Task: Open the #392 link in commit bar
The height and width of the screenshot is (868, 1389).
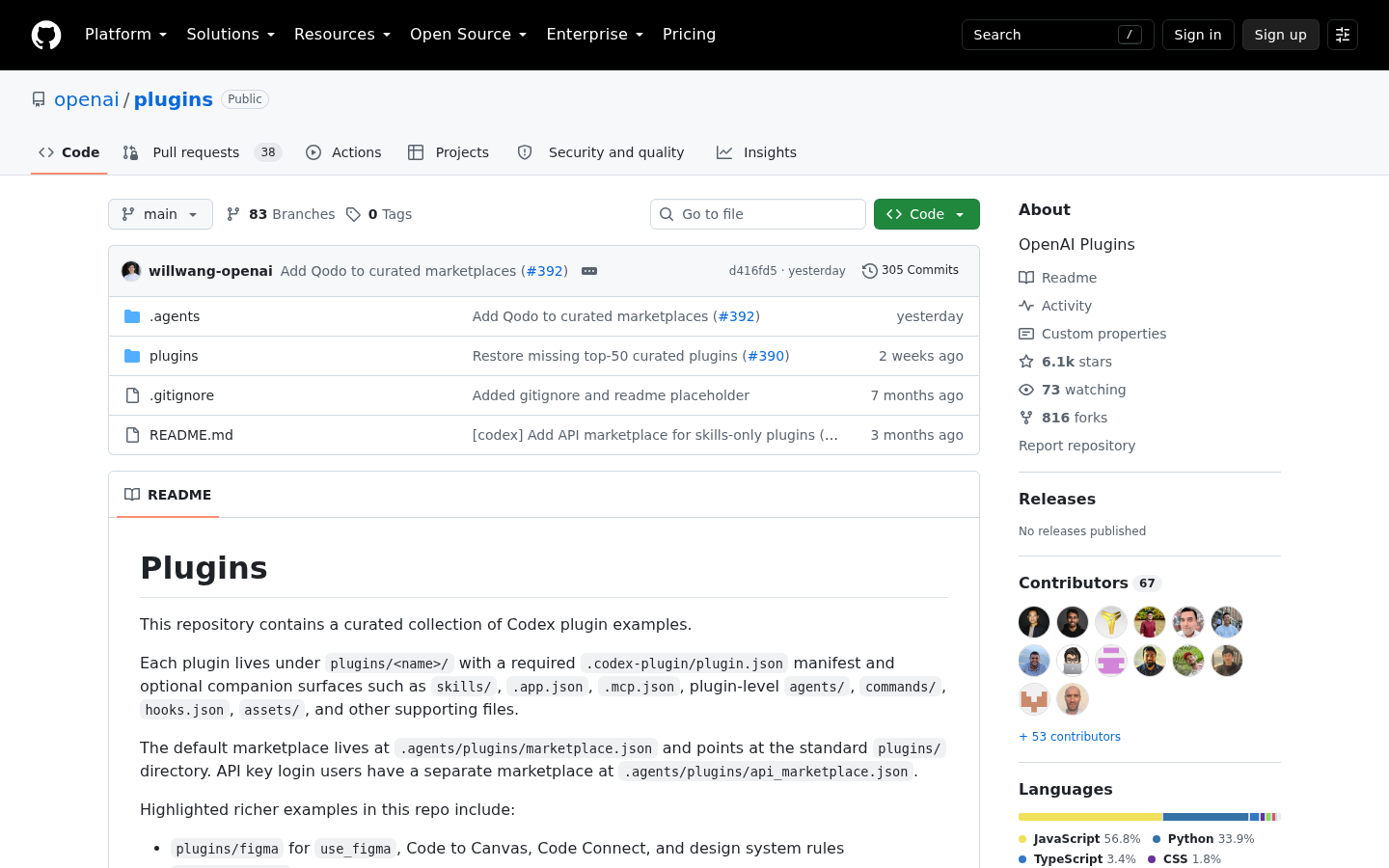Action: tap(545, 271)
